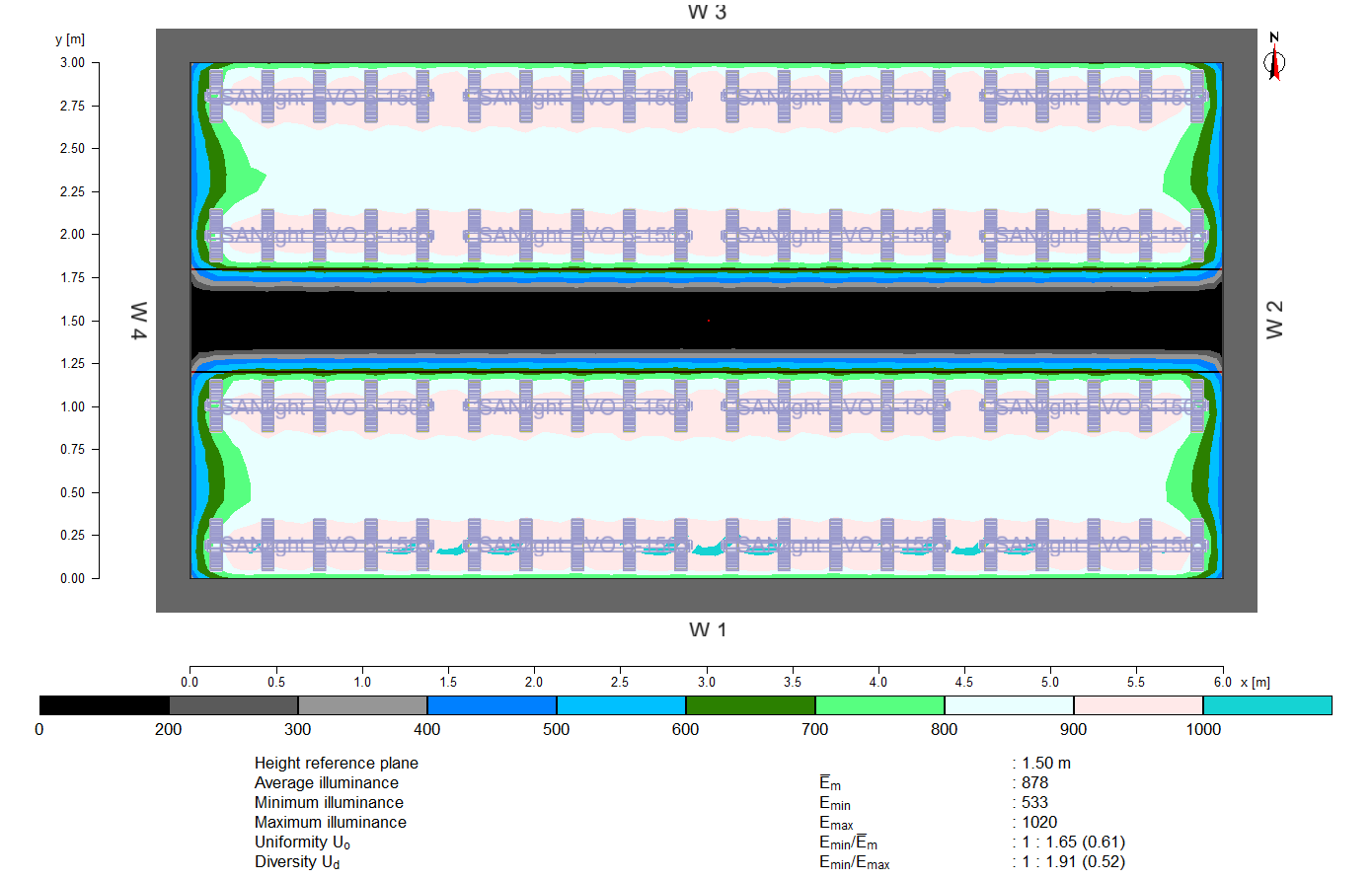Click the y-axis tick 1.50

pyautogui.click(x=73, y=321)
